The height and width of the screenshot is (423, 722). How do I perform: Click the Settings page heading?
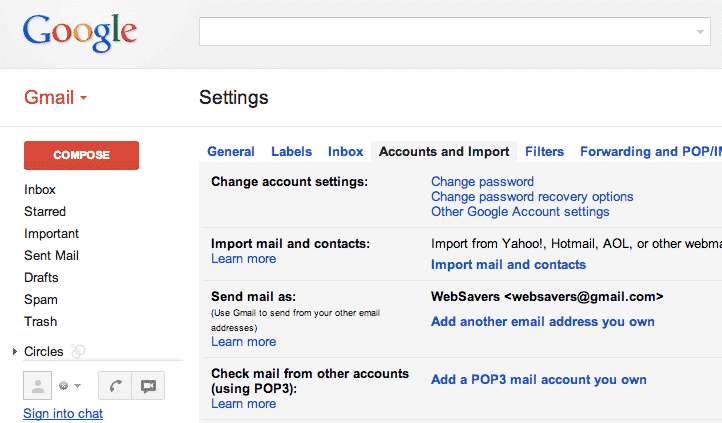coord(233,98)
